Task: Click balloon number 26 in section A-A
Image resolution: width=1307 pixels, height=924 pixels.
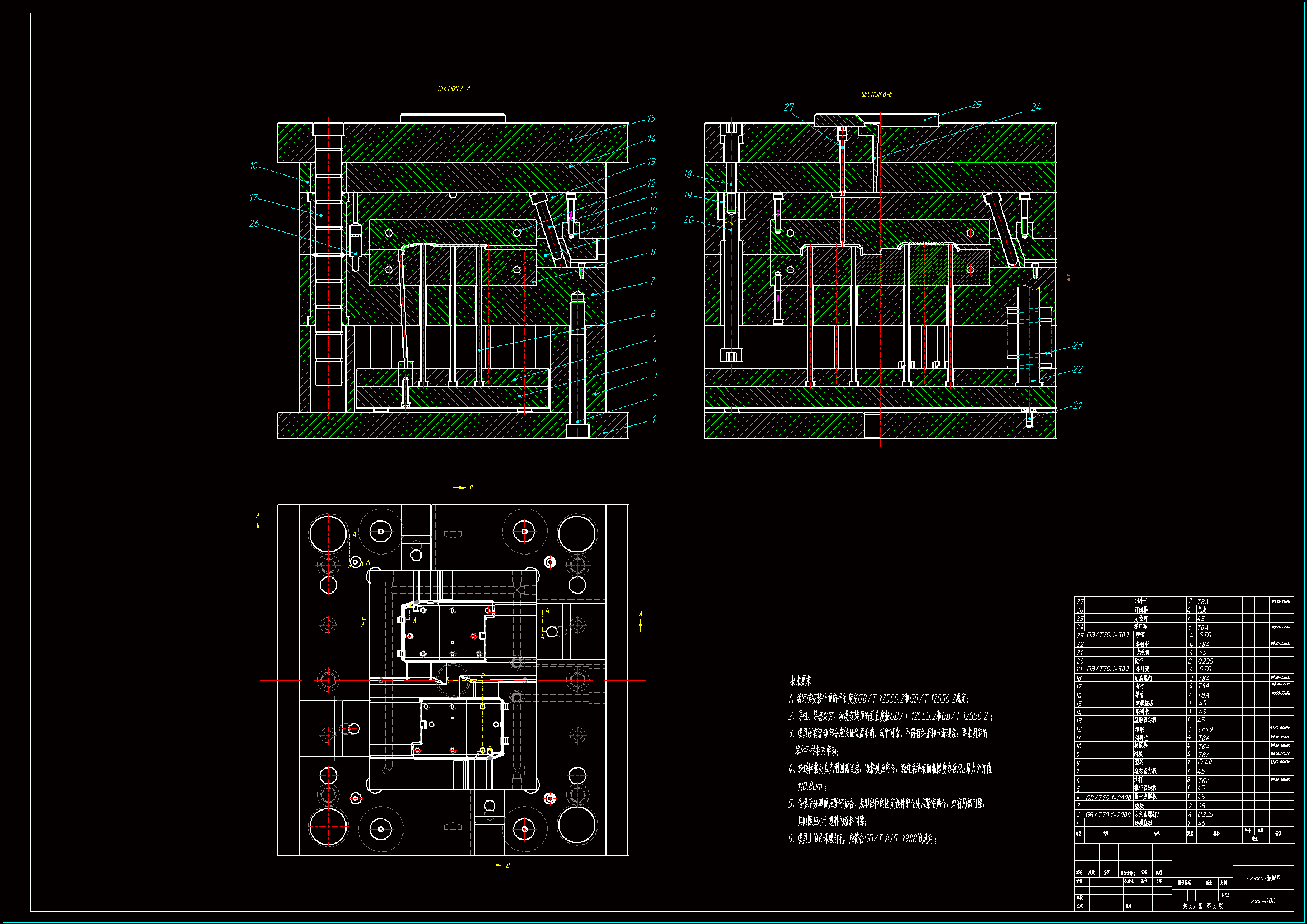Action: [x=254, y=224]
